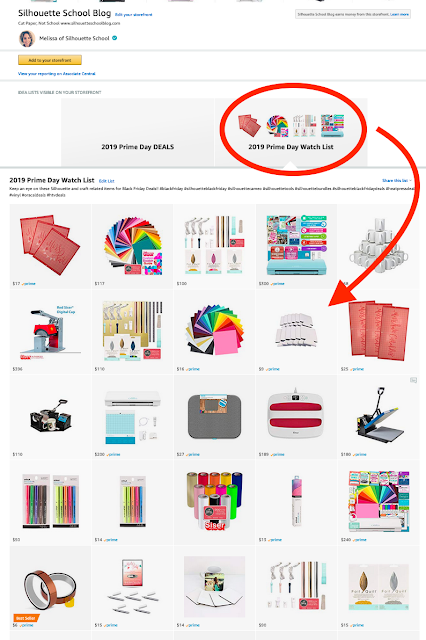
Task: Open the Edit your storefront link
Action: 133,15
